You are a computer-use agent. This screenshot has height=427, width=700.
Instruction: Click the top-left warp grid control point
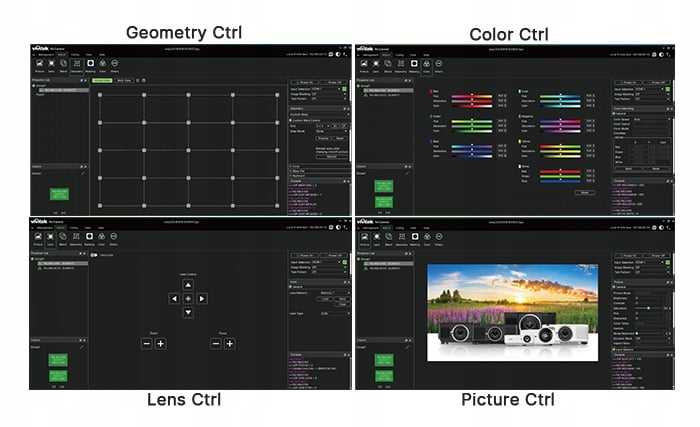pos(99,95)
